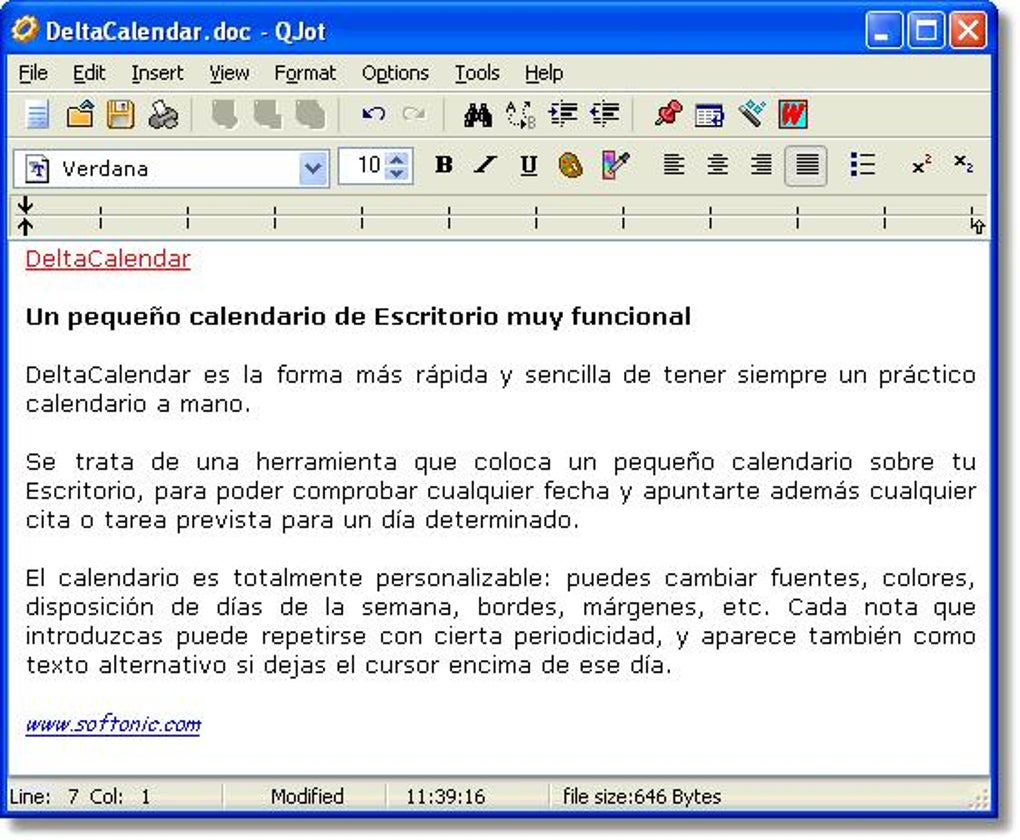Click the QJot icon in title bar

[x=24, y=29]
